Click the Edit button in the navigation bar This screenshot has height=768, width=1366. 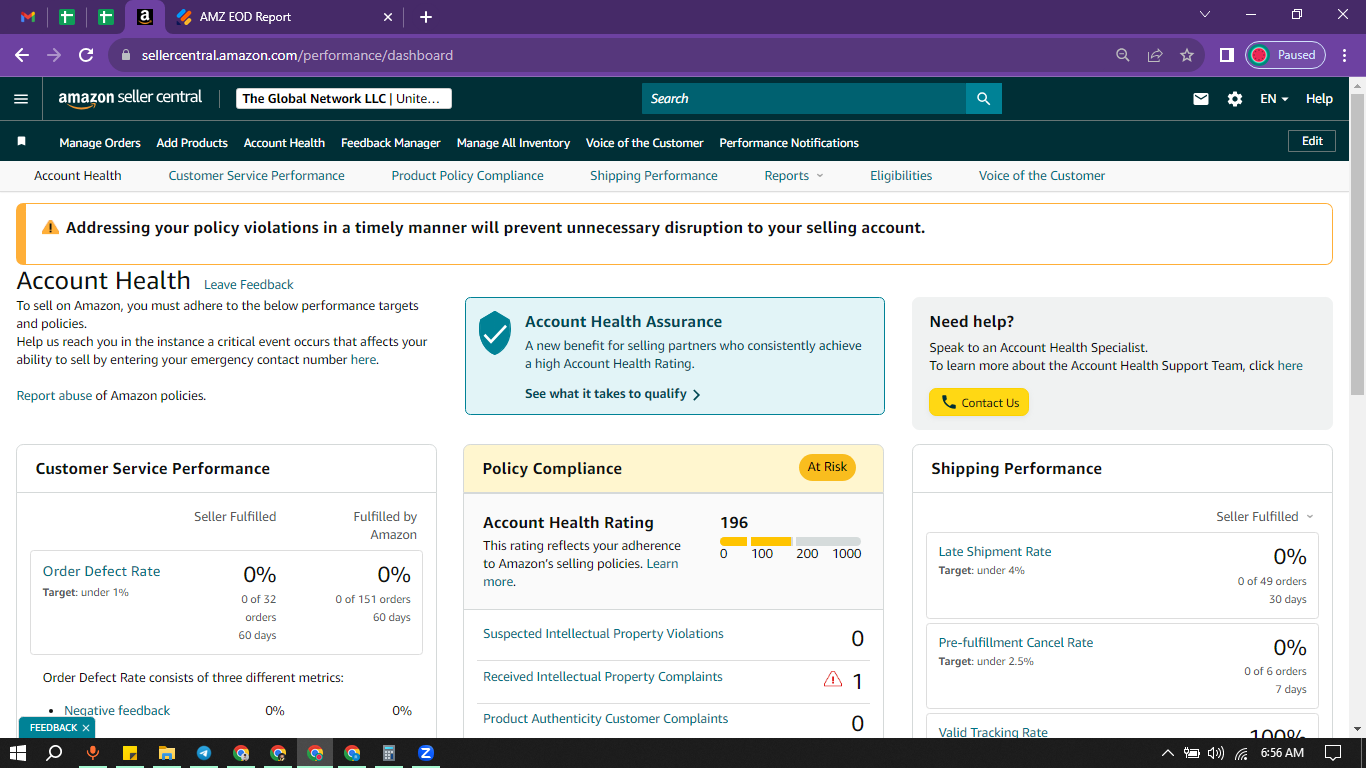1312,142
